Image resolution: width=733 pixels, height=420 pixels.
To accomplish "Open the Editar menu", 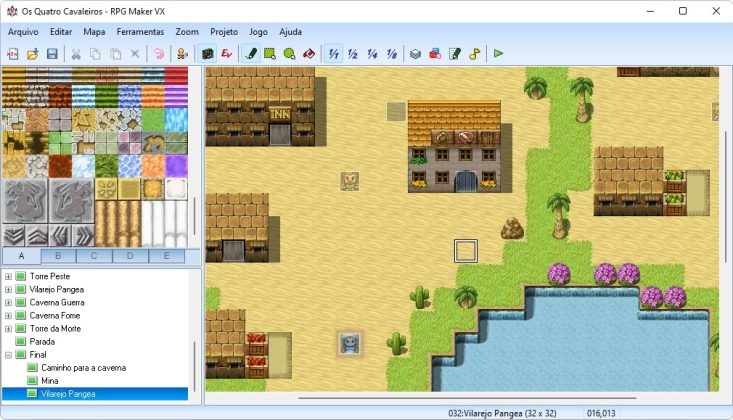I will (61, 32).
